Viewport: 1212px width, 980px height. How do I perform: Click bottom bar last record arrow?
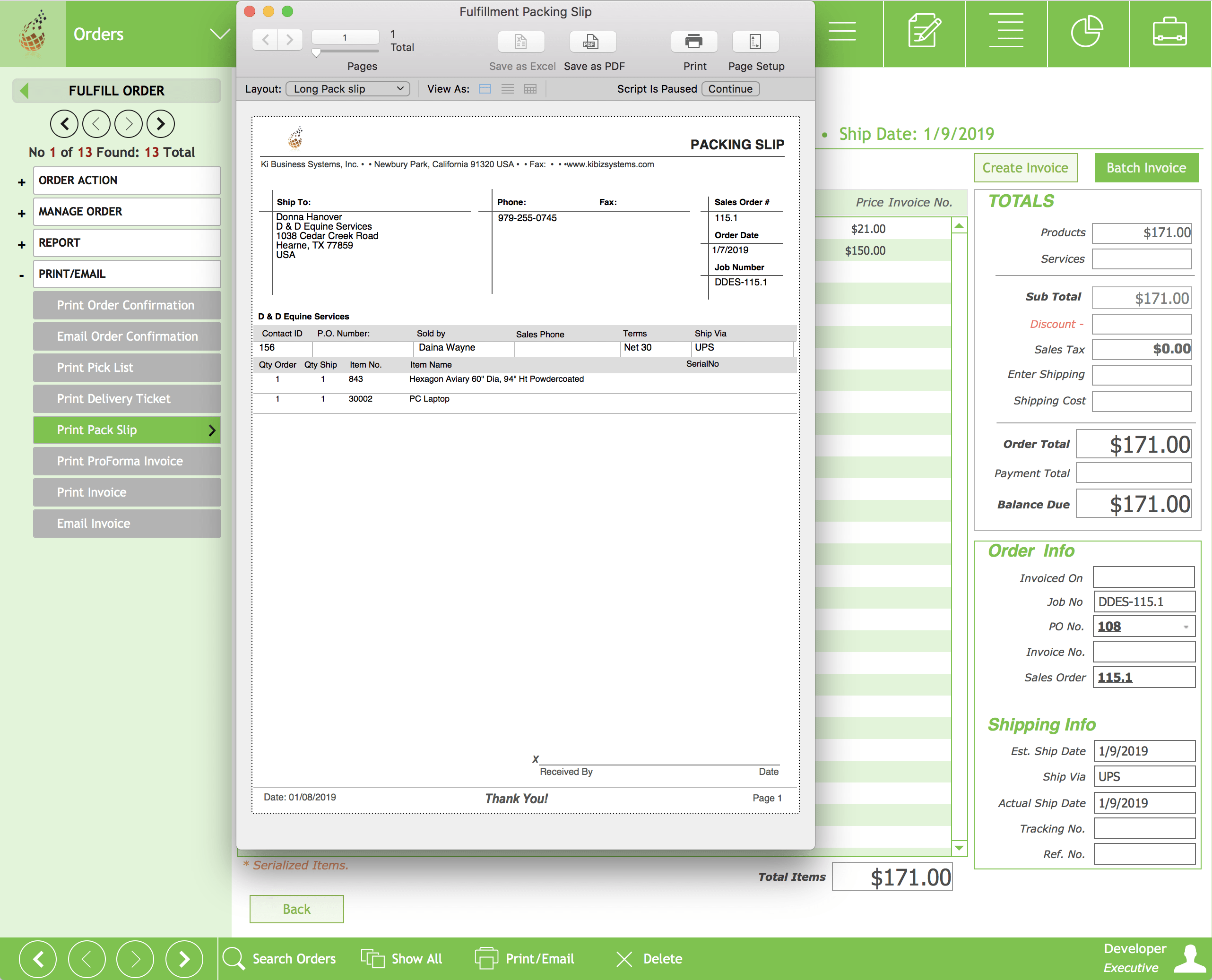coord(184,959)
